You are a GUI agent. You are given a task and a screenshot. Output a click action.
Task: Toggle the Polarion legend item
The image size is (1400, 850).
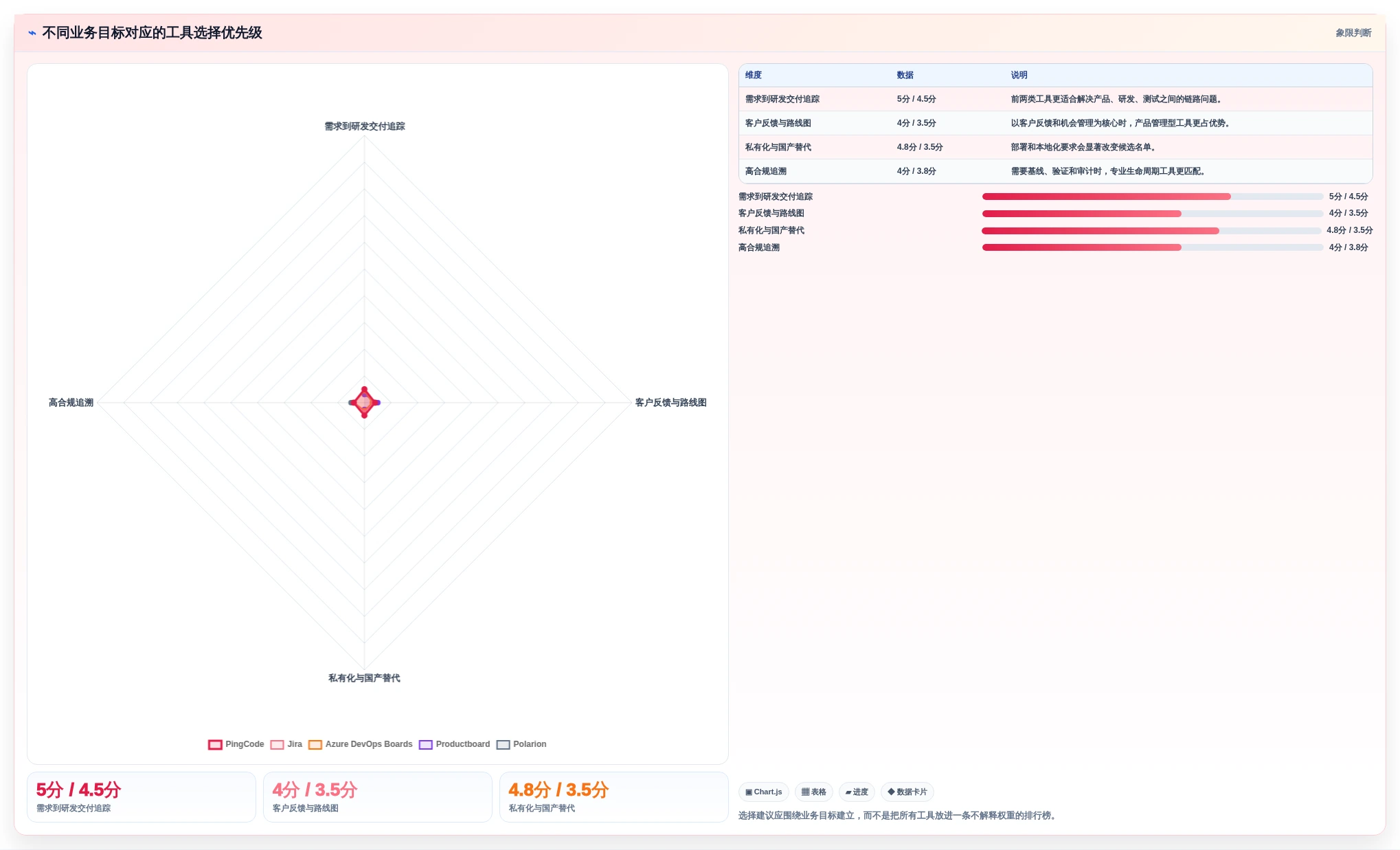(x=521, y=744)
